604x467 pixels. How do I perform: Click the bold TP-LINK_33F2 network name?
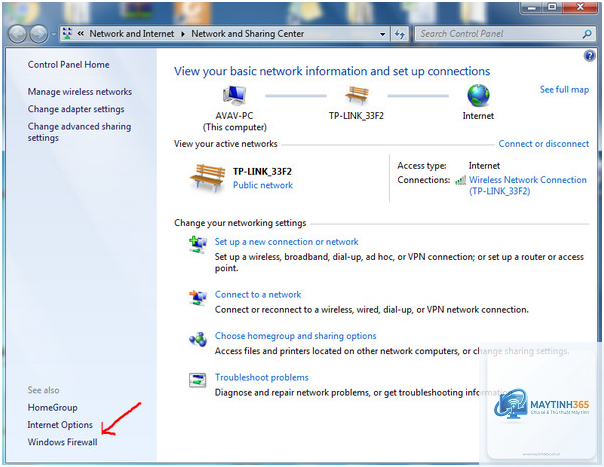(x=262, y=171)
